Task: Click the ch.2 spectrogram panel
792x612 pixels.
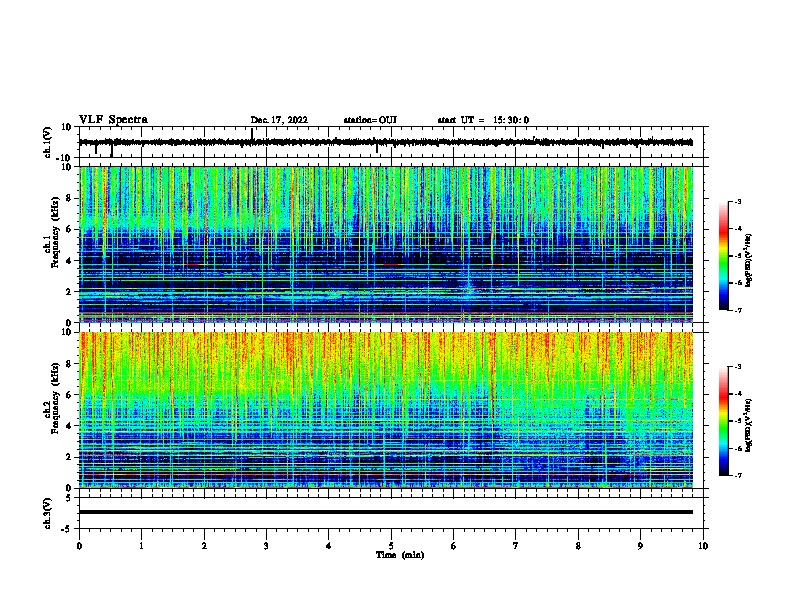Action: 386,410
